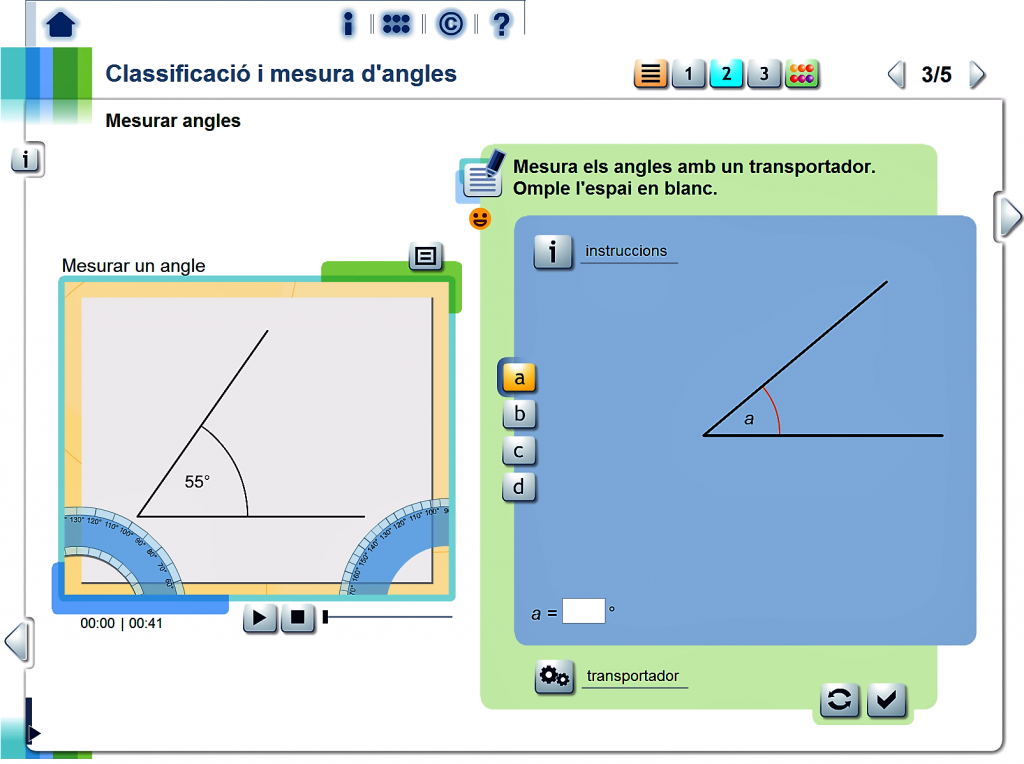Open the copyright information icon
1024x764 pixels.
click(450, 24)
